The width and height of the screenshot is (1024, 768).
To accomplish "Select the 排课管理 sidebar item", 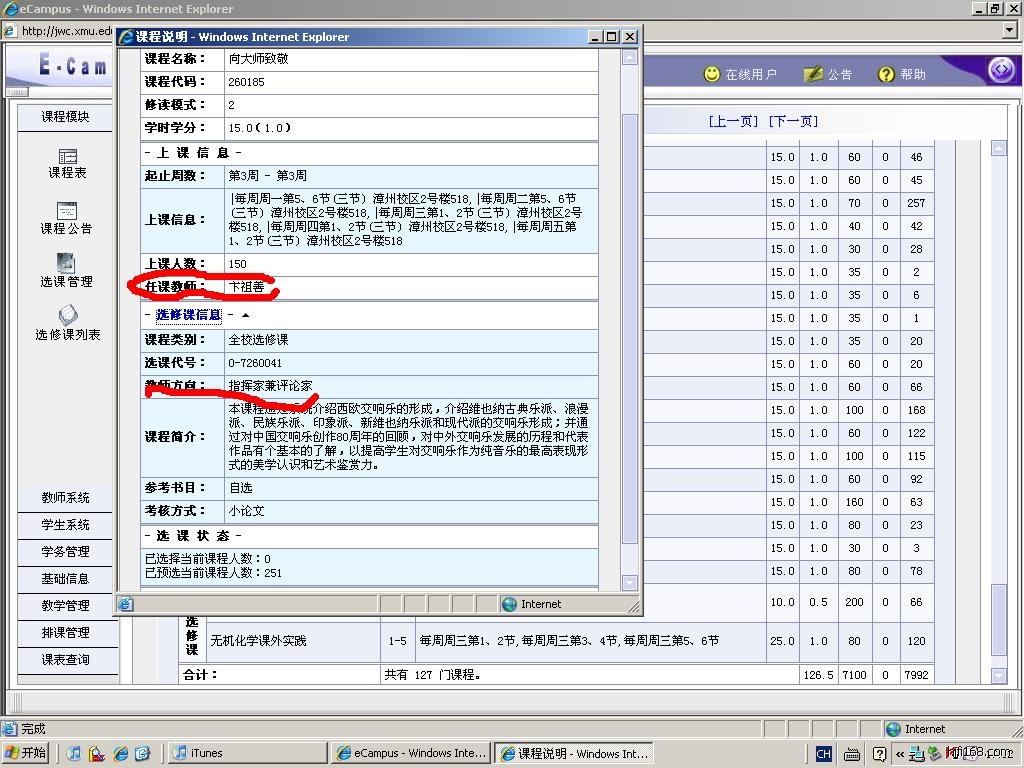I will coord(66,633).
